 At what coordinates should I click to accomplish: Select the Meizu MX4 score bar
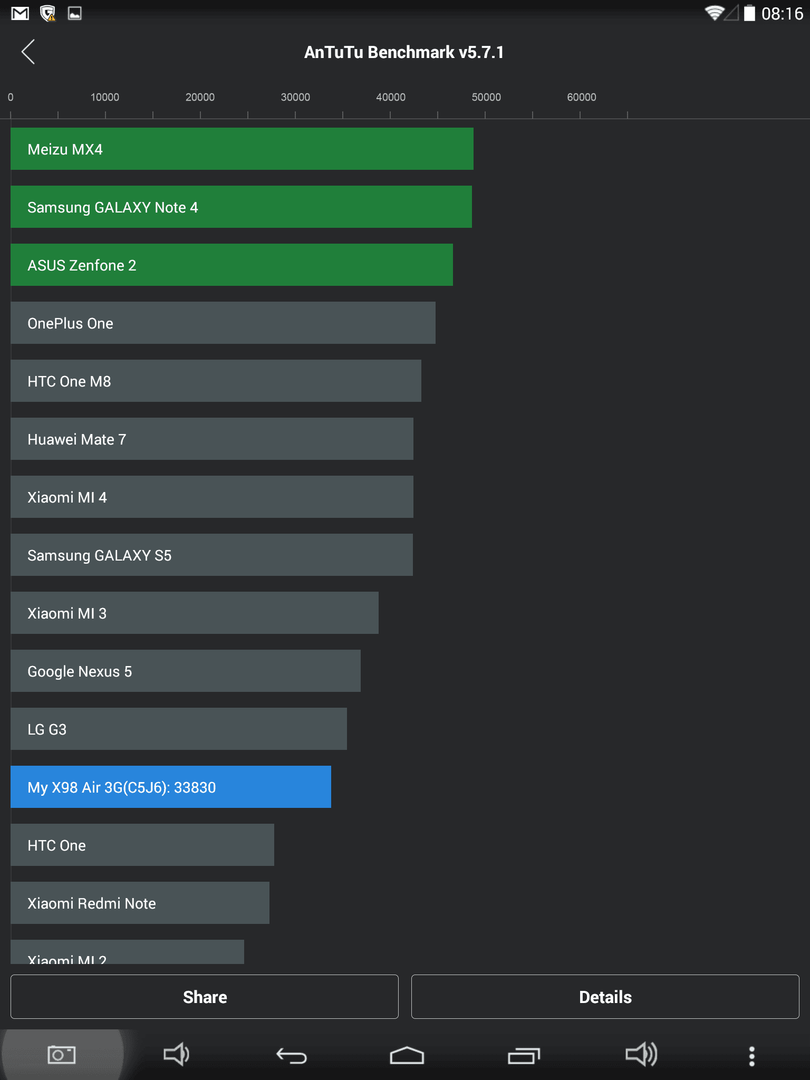[x=242, y=149]
